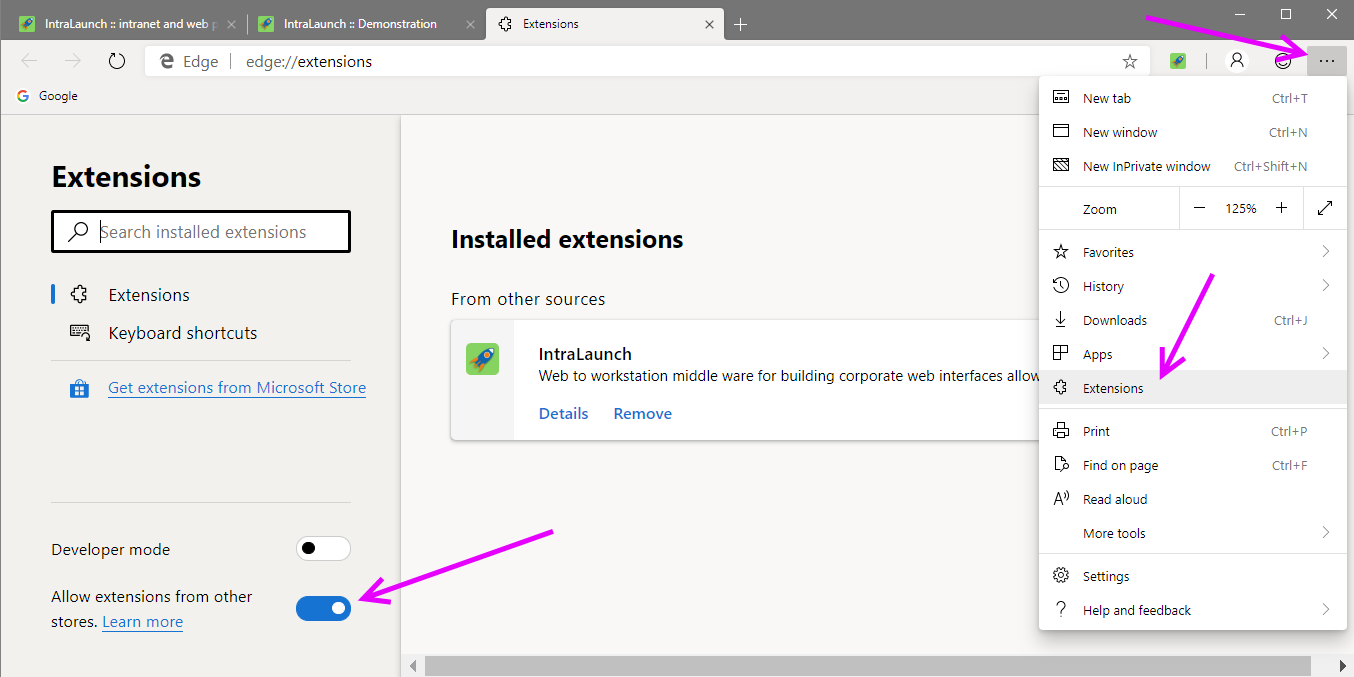Open a new tab with plus button
Screen dimensions: 1354x677
tap(740, 24)
